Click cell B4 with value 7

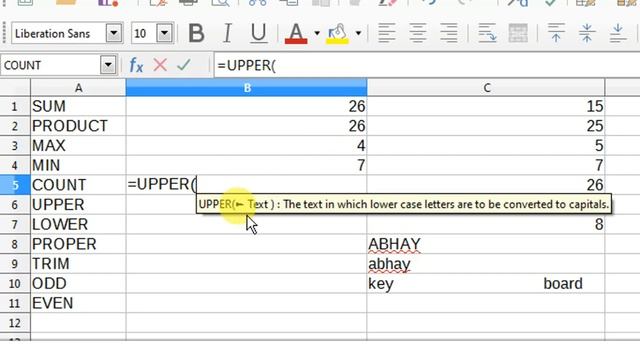tap(247, 165)
